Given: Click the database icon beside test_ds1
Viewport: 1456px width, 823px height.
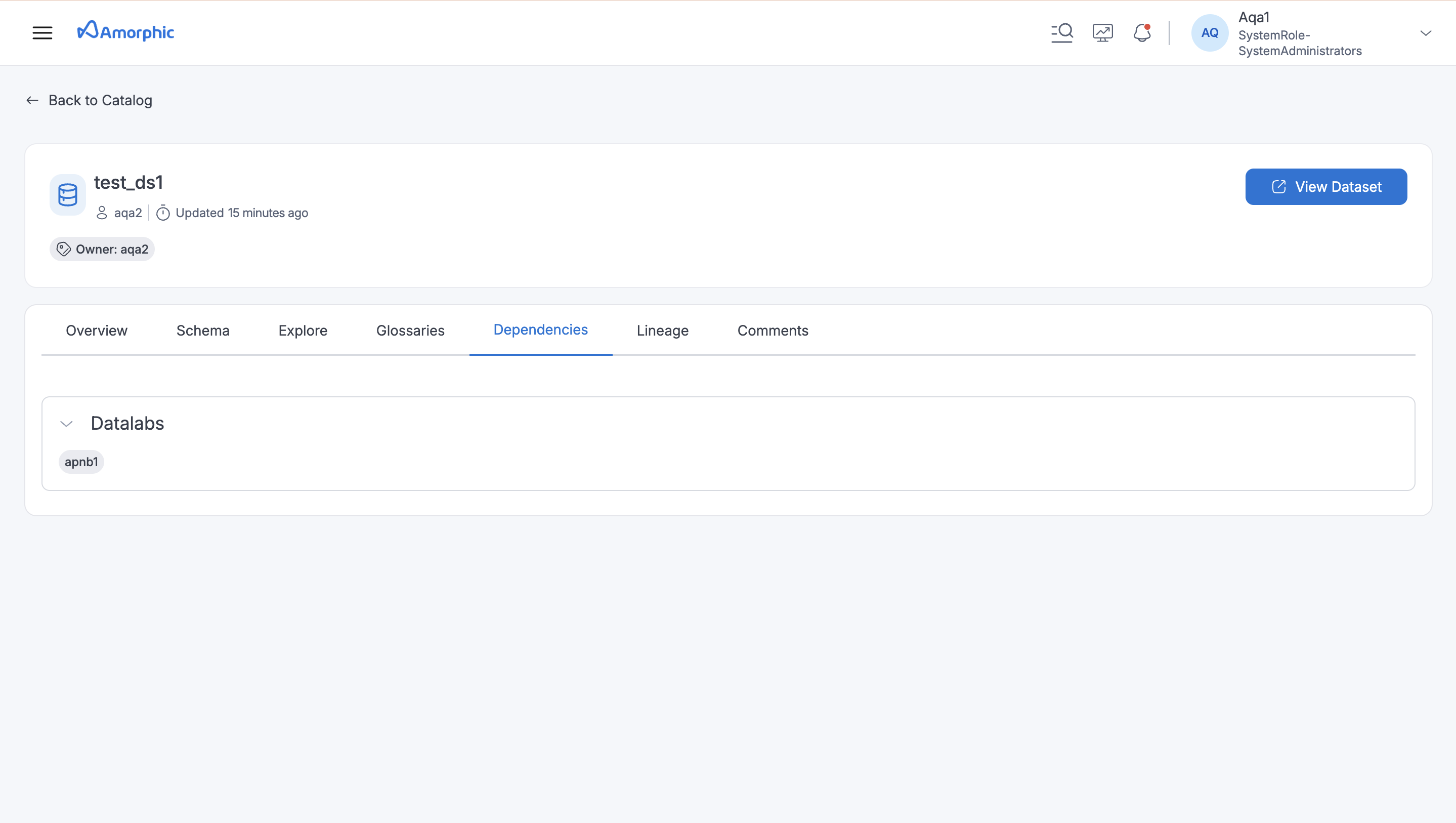Looking at the screenshot, I should [67, 194].
